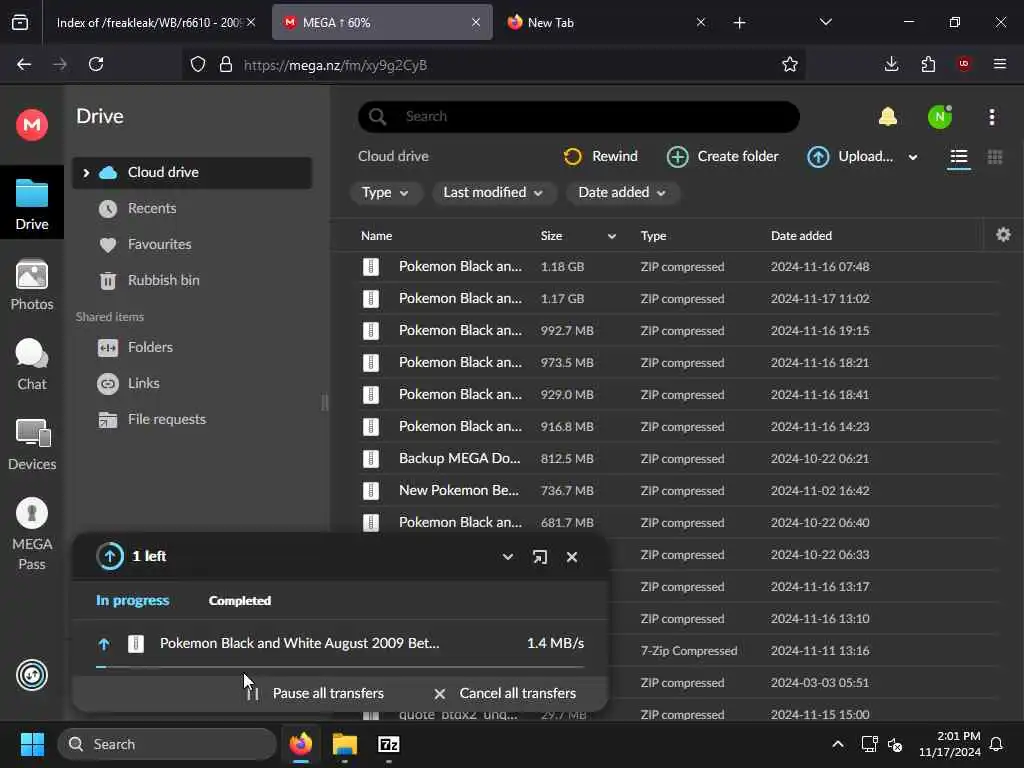Viewport: 1024px width, 768px height.
Task: Open the Upload dropdown arrow
Action: (913, 157)
